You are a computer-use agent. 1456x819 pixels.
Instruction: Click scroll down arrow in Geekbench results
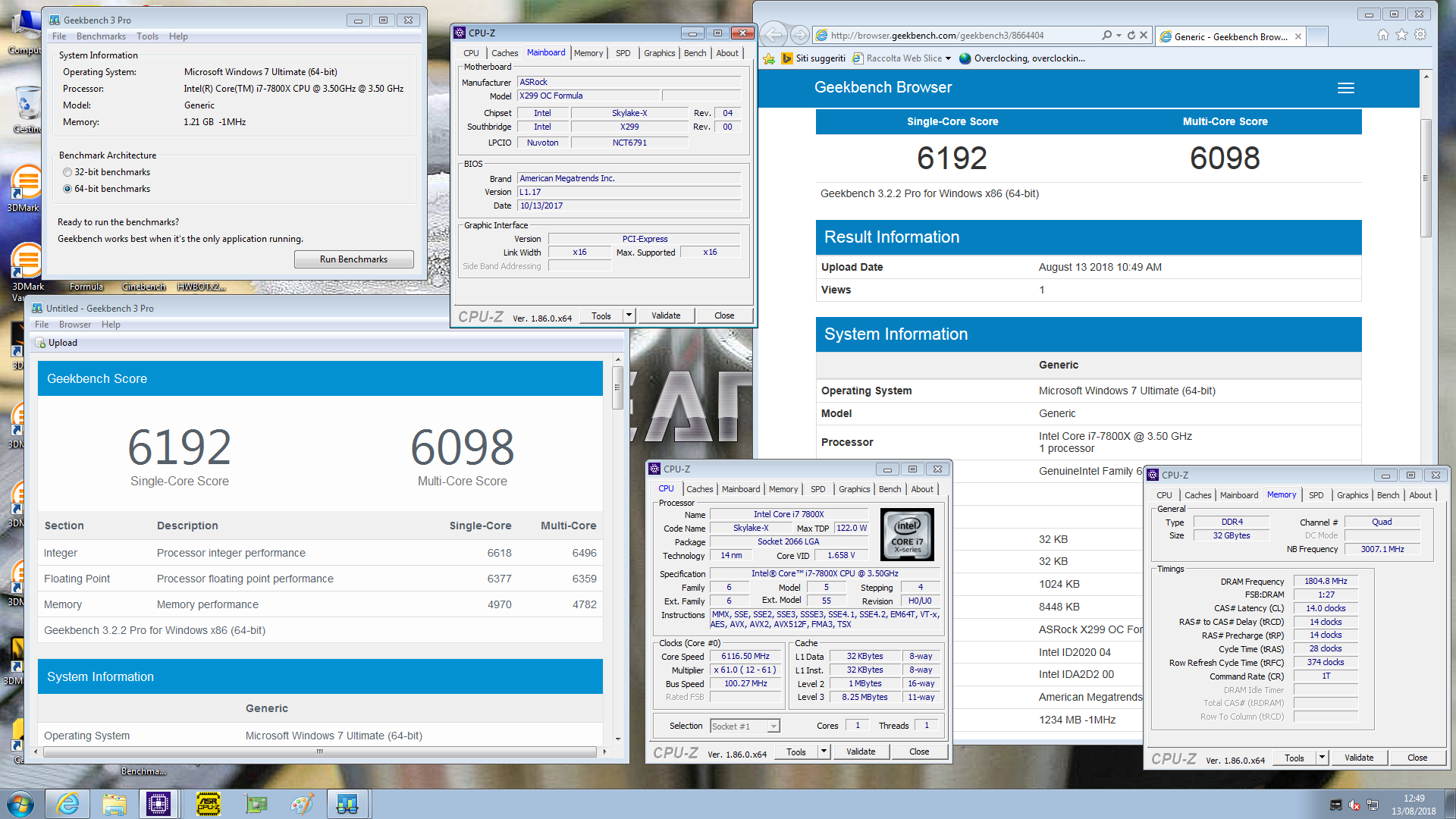coord(617,739)
